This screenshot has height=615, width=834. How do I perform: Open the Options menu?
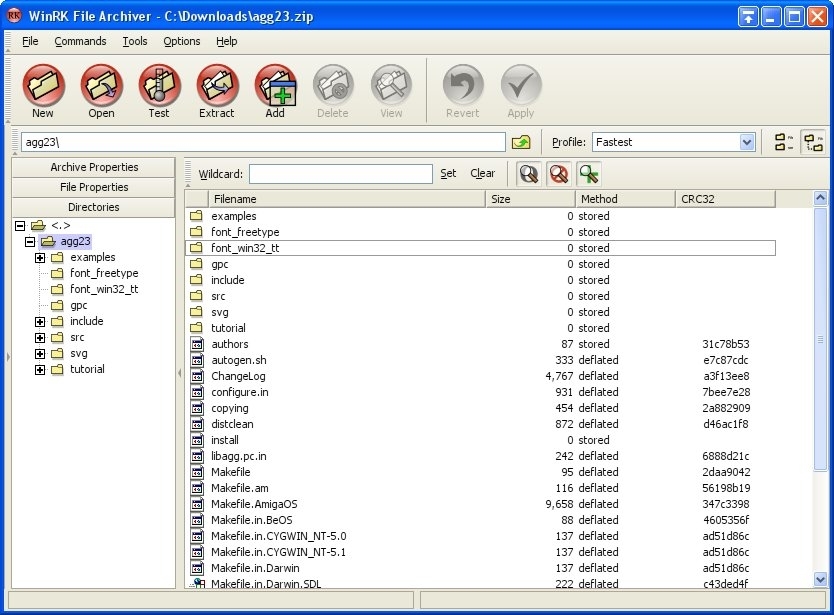point(182,41)
